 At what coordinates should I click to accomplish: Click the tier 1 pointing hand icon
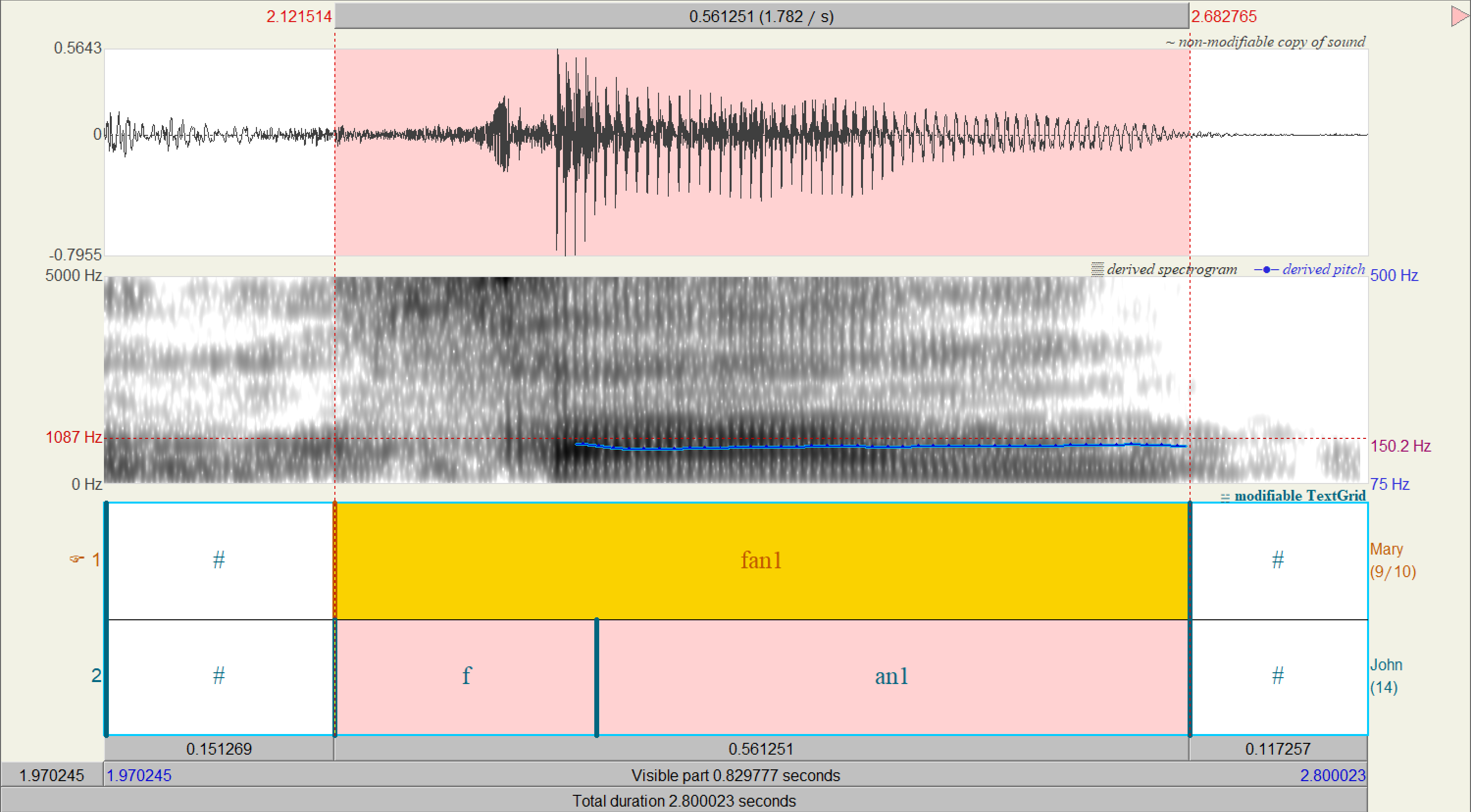point(76,559)
